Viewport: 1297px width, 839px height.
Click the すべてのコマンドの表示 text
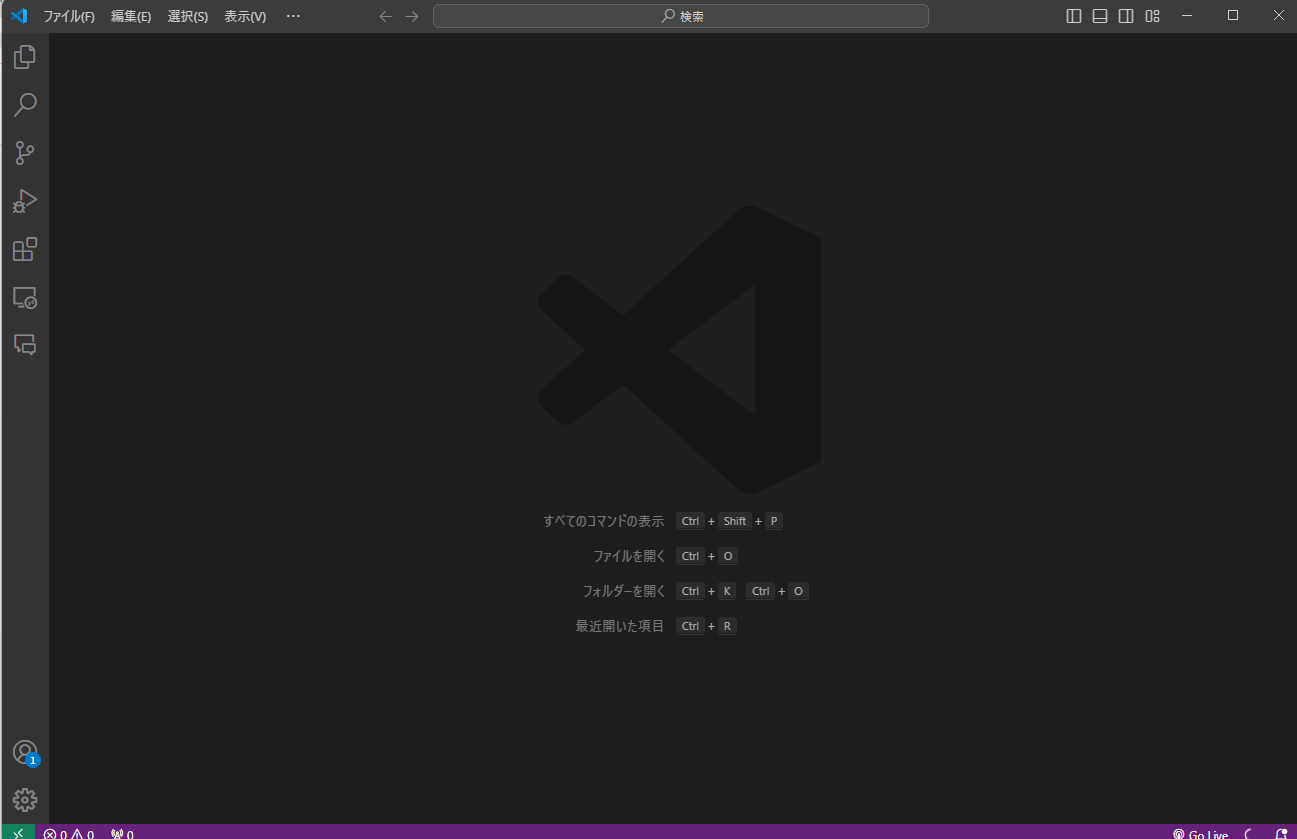[604, 521]
